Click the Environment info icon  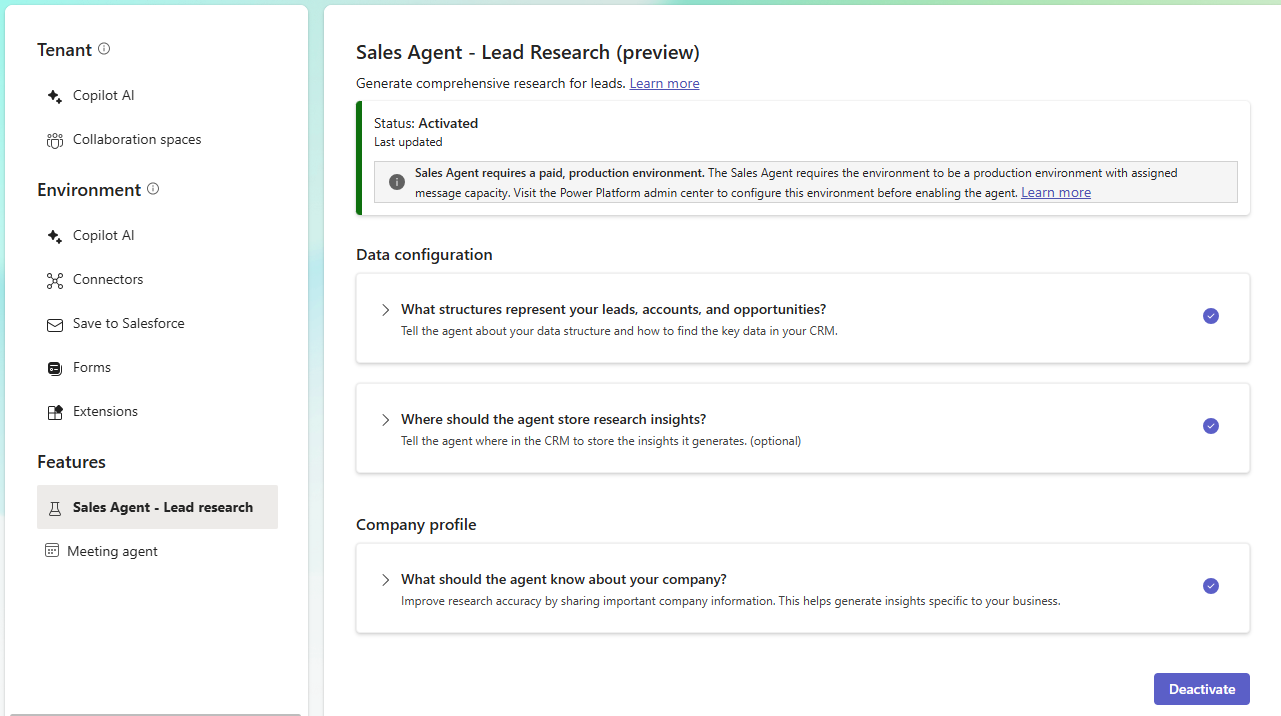(x=153, y=189)
